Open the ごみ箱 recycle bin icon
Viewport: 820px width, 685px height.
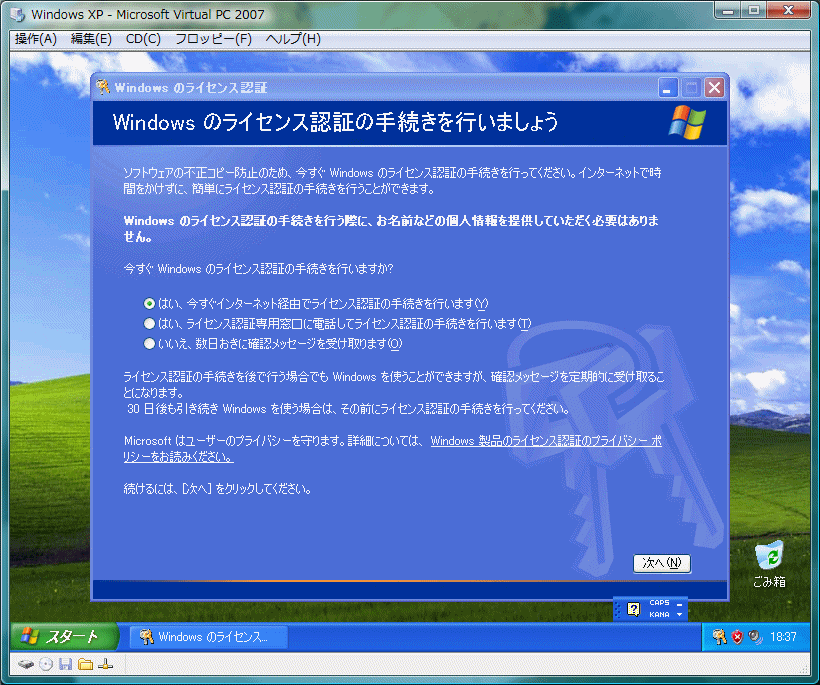point(769,564)
